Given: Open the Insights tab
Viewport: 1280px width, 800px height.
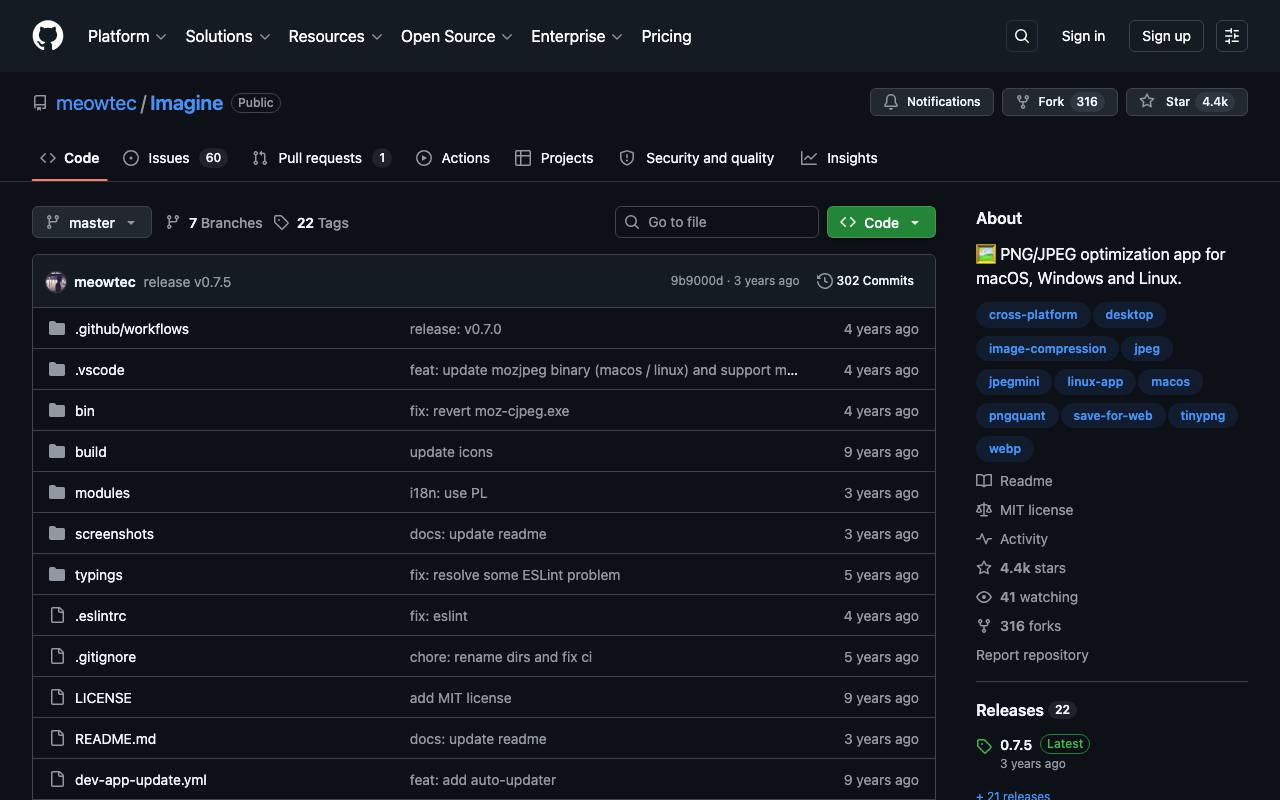Looking at the screenshot, I should [x=839, y=158].
